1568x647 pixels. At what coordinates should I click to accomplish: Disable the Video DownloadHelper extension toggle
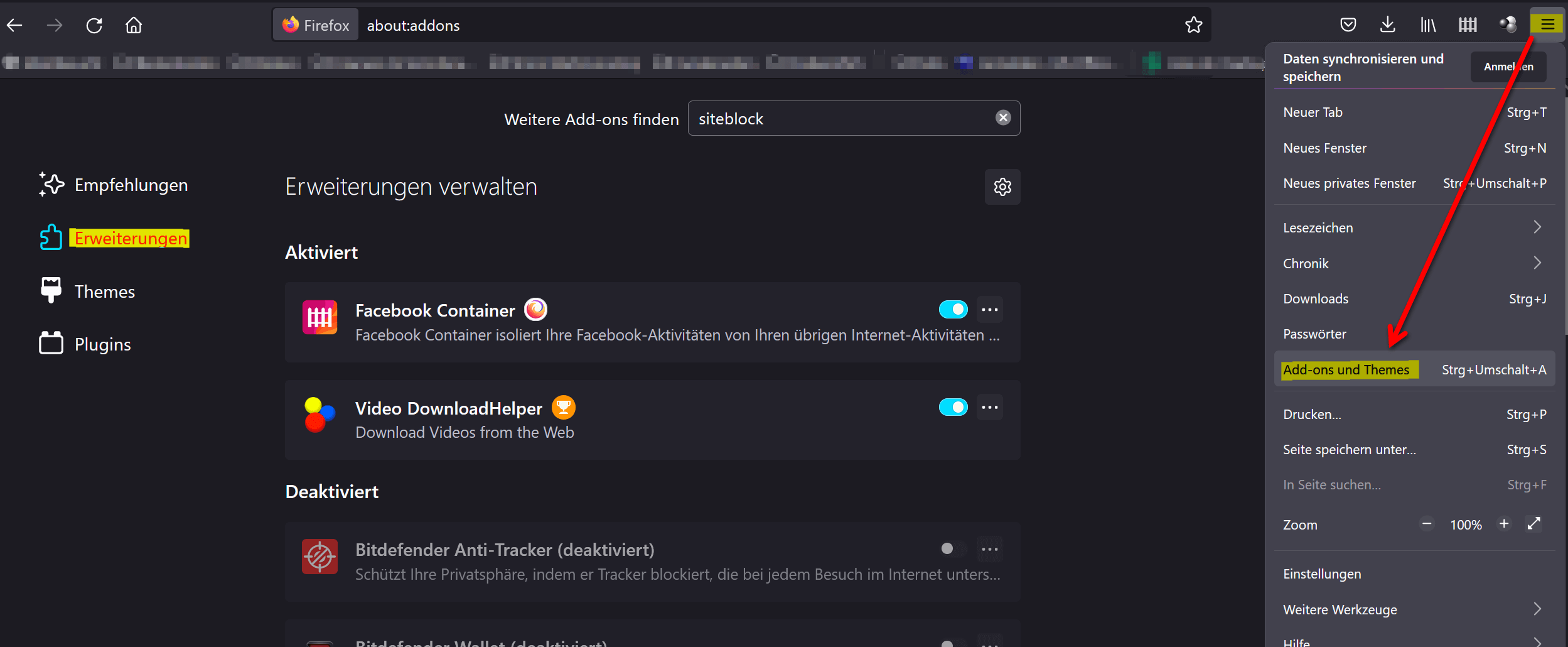pyautogui.click(x=953, y=408)
